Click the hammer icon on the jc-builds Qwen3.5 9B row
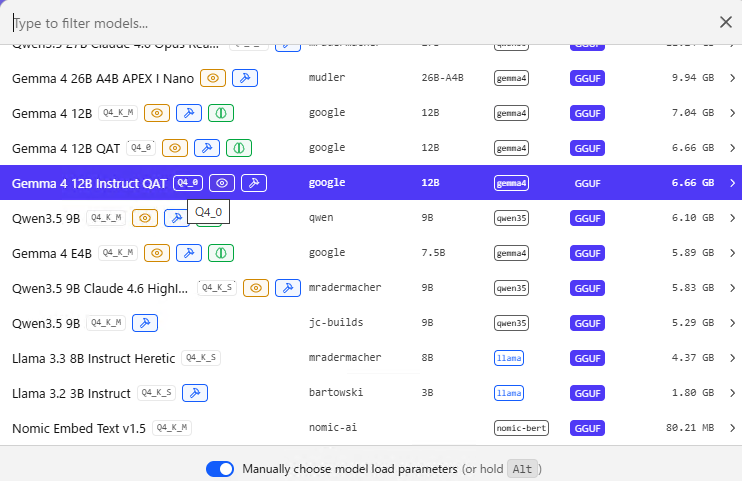This screenshot has height=481, width=742. pos(145,323)
